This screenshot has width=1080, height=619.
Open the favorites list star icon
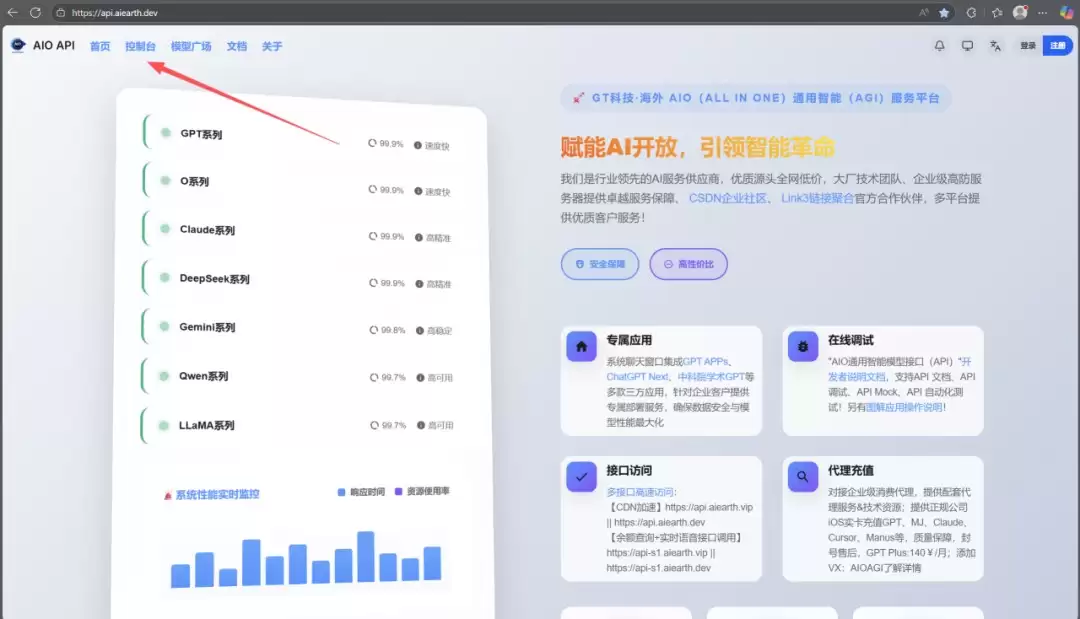pos(997,12)
